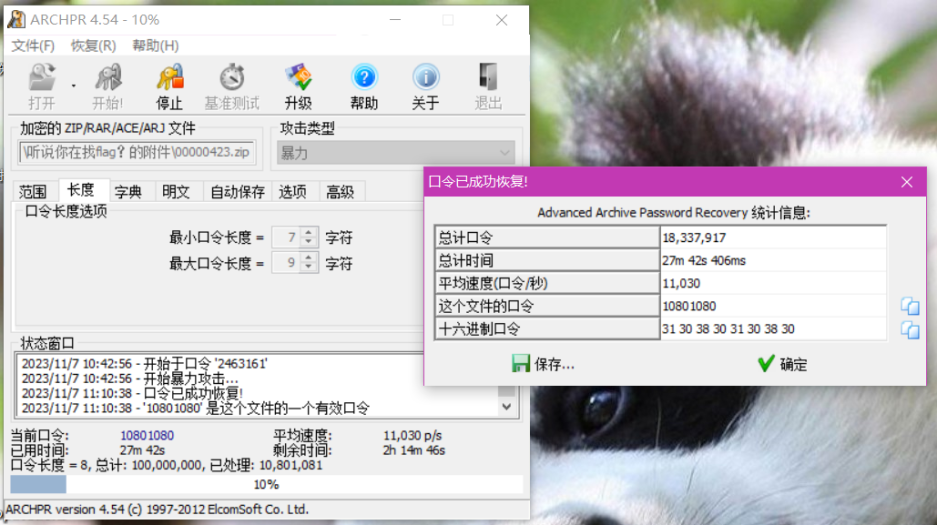Minimize the ARCHPR main window
937x525 pixels.
[395, 20]
